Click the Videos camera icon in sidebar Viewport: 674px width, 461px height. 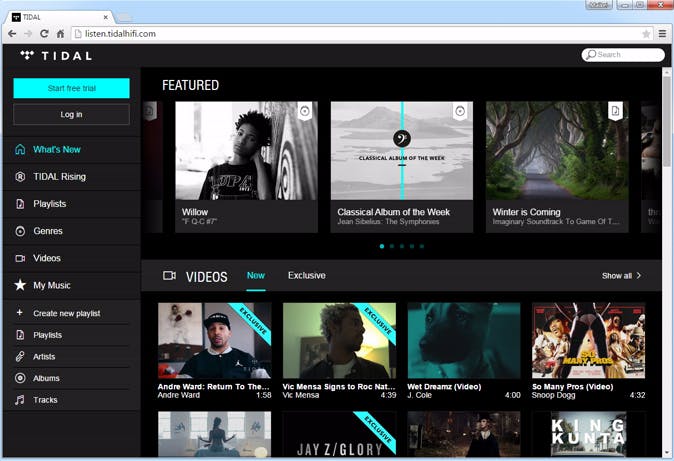20,258
